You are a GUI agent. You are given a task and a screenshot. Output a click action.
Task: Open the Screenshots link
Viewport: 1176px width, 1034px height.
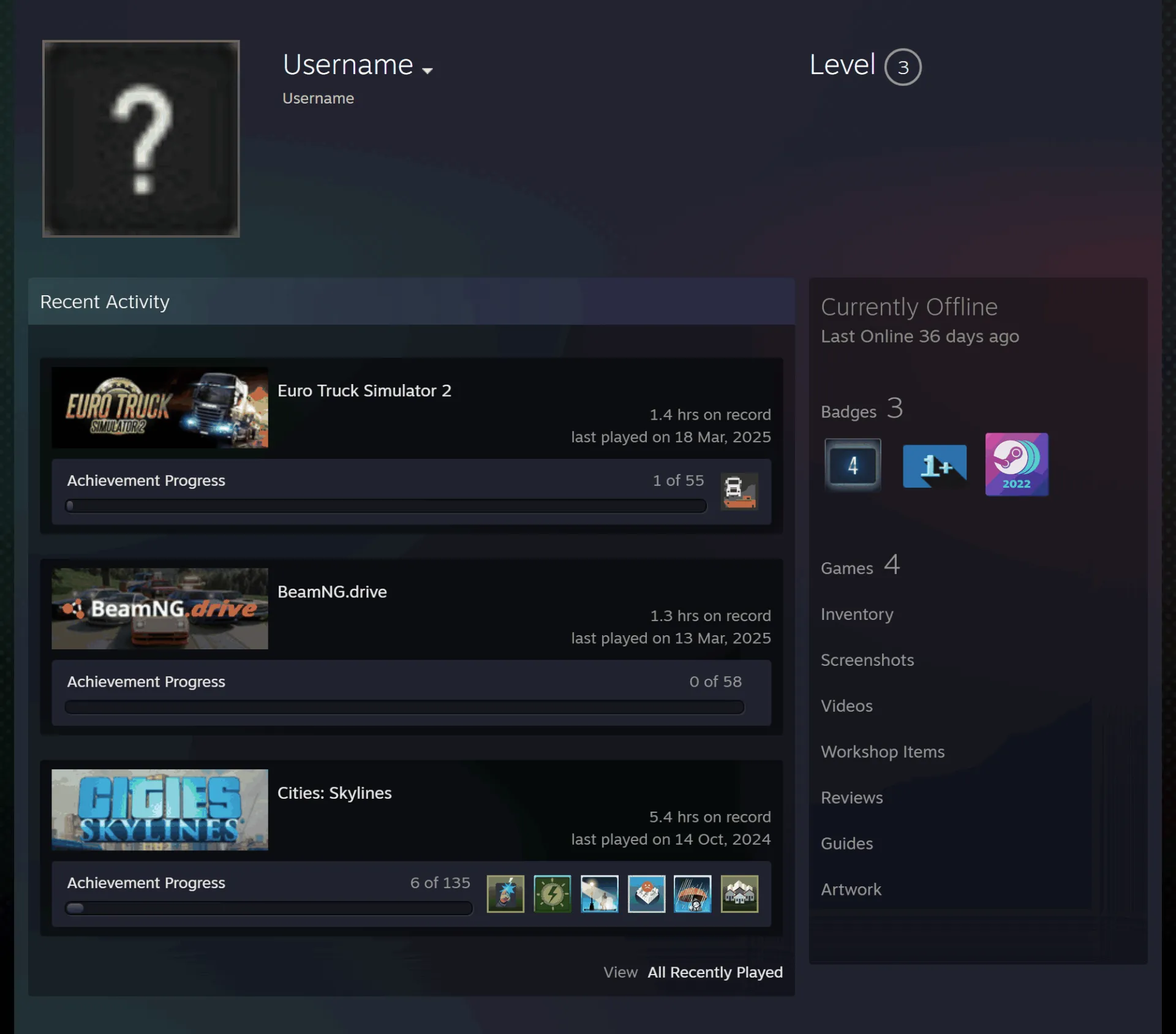tap(867, 660)
